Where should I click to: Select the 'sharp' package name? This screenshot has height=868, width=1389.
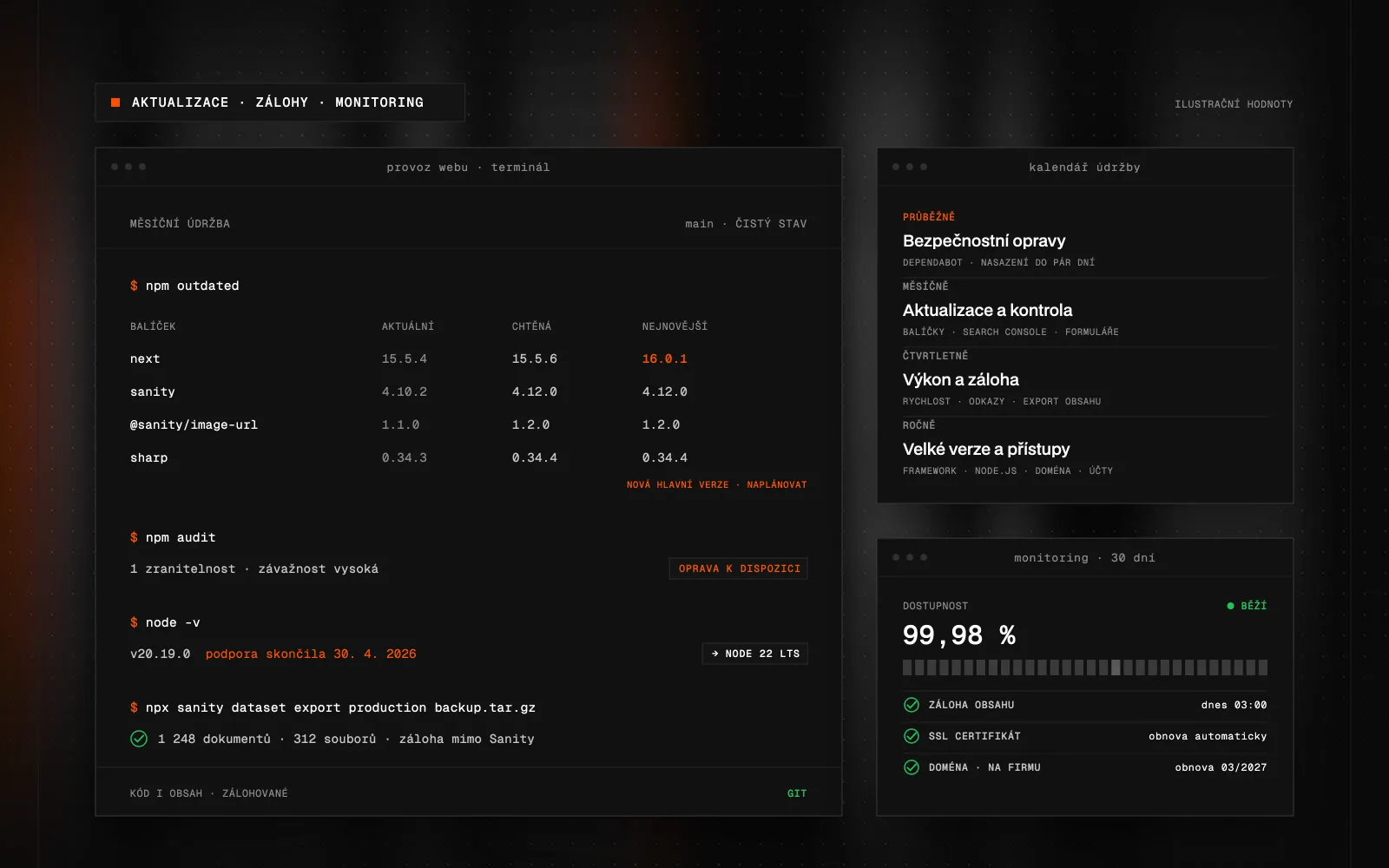tap(149, 457)
